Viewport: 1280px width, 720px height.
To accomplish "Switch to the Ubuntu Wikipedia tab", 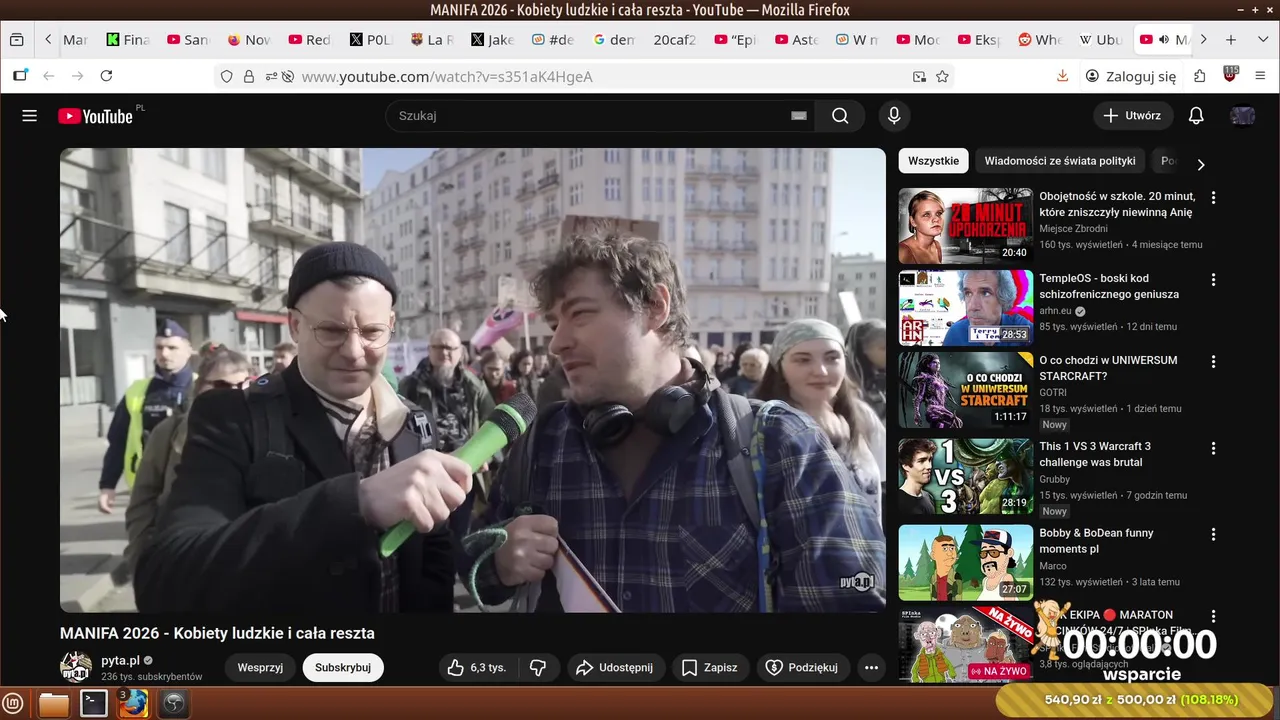I will pyautogui.click(x=1102, y=40).
